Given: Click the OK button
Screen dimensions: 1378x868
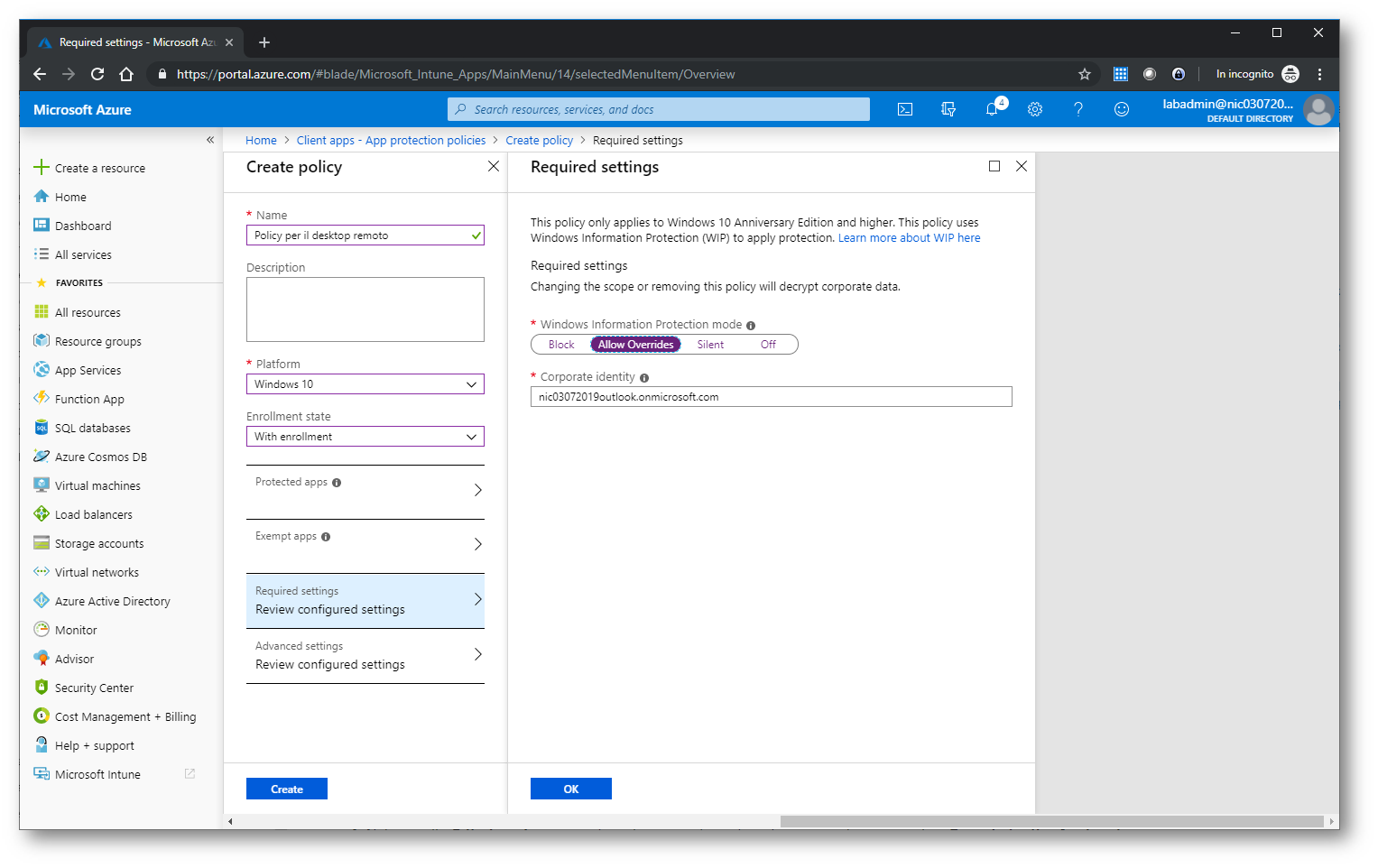Looking at the screenshot, I should pyautogui.click(x=571, y=789).
